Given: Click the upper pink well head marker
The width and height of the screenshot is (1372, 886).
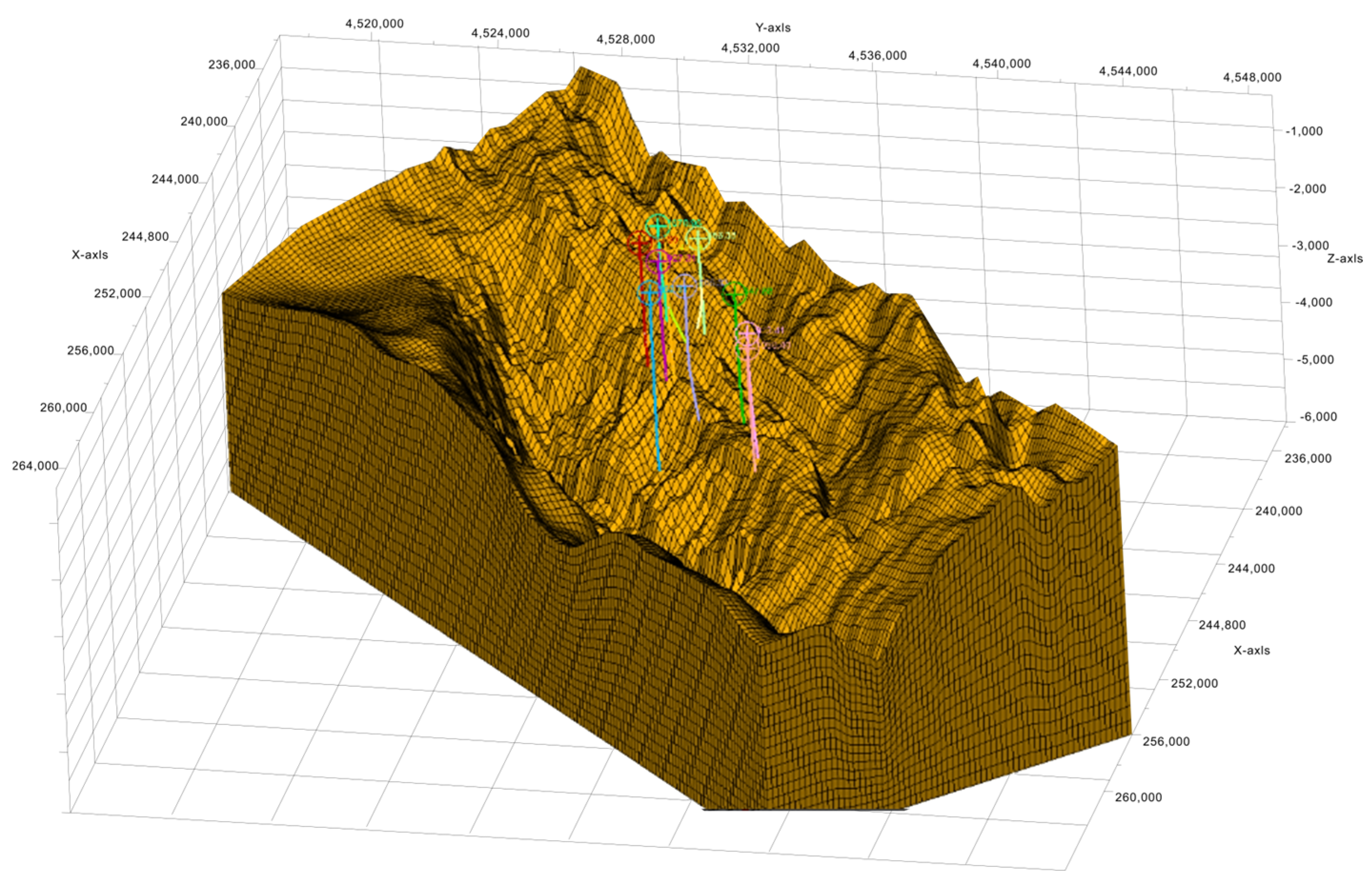Looking at the screenshot, I should click(747, 332).
